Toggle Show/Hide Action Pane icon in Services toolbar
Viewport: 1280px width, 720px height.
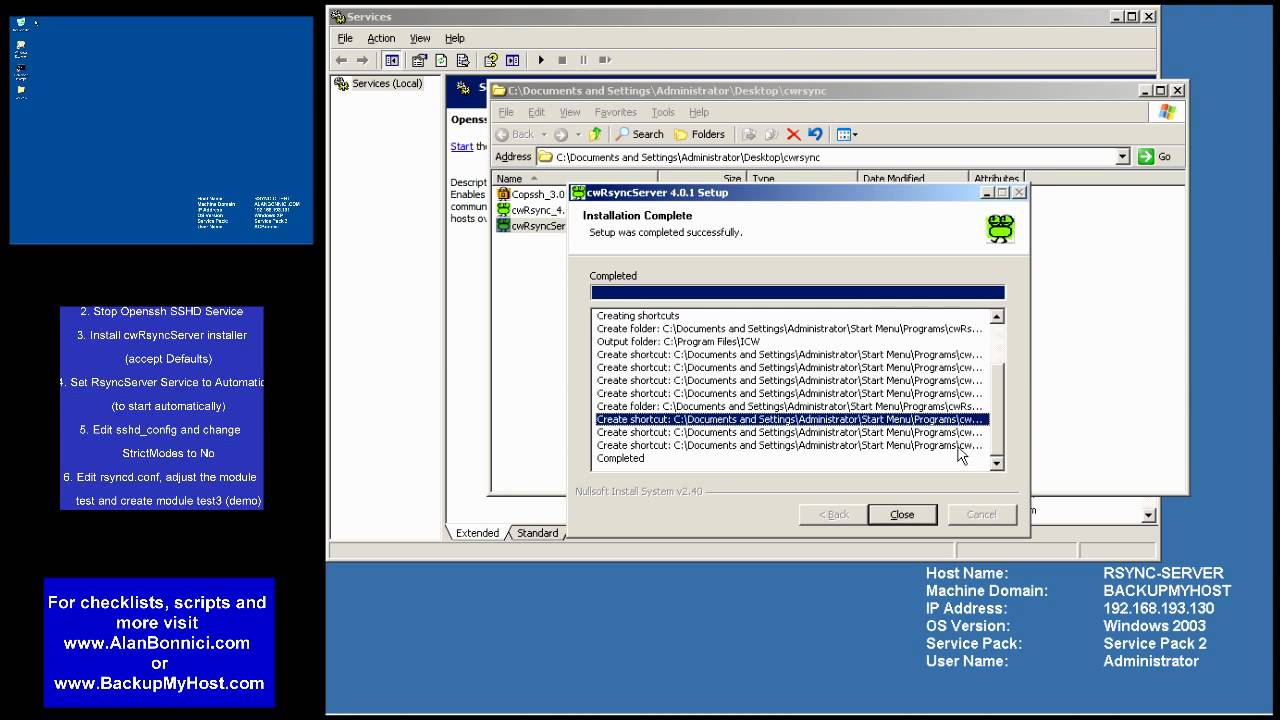pyautogui.click(x=512, y=60)
